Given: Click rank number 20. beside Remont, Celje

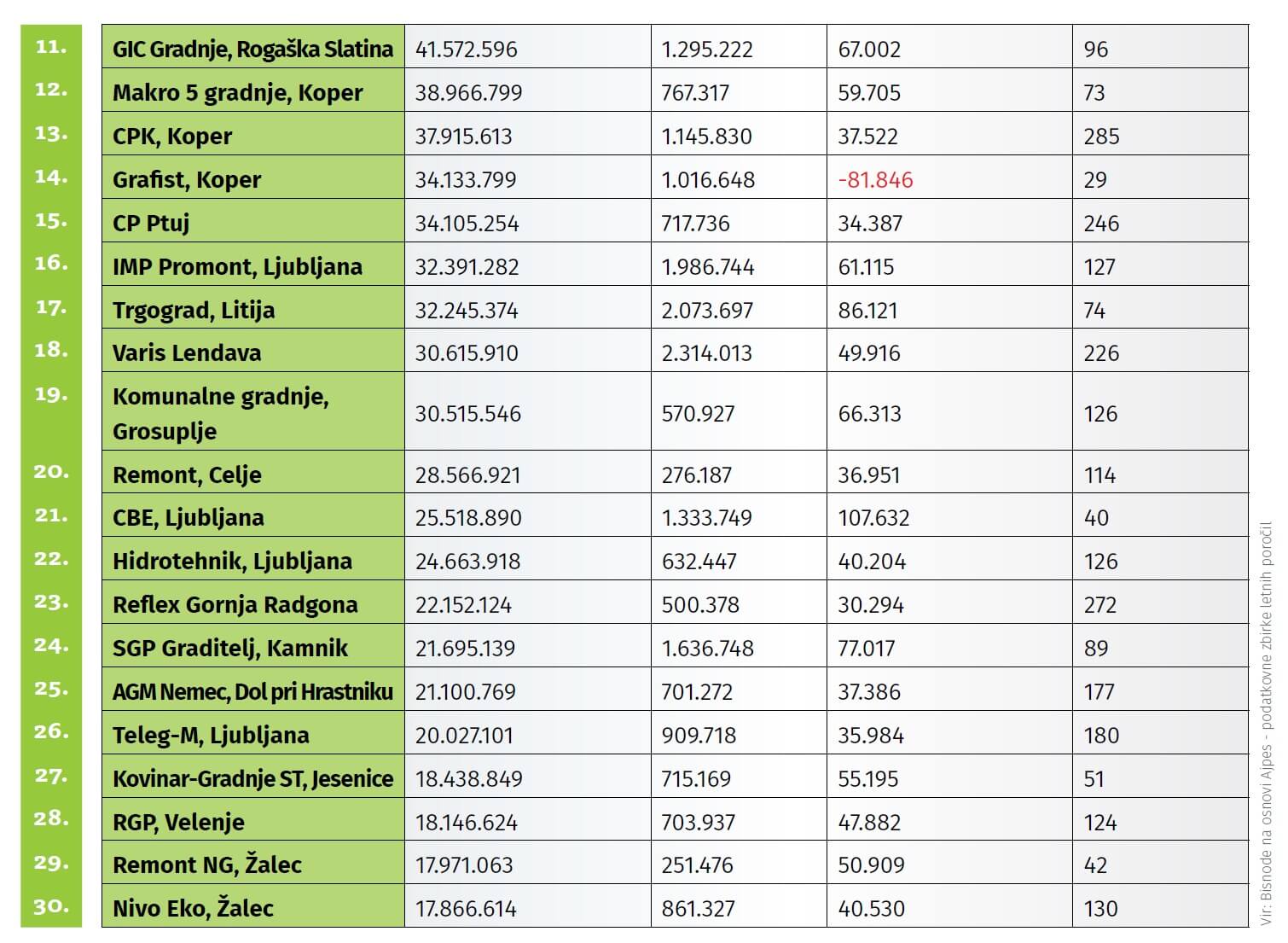Looking at the screenshot, I should point(50,471).
